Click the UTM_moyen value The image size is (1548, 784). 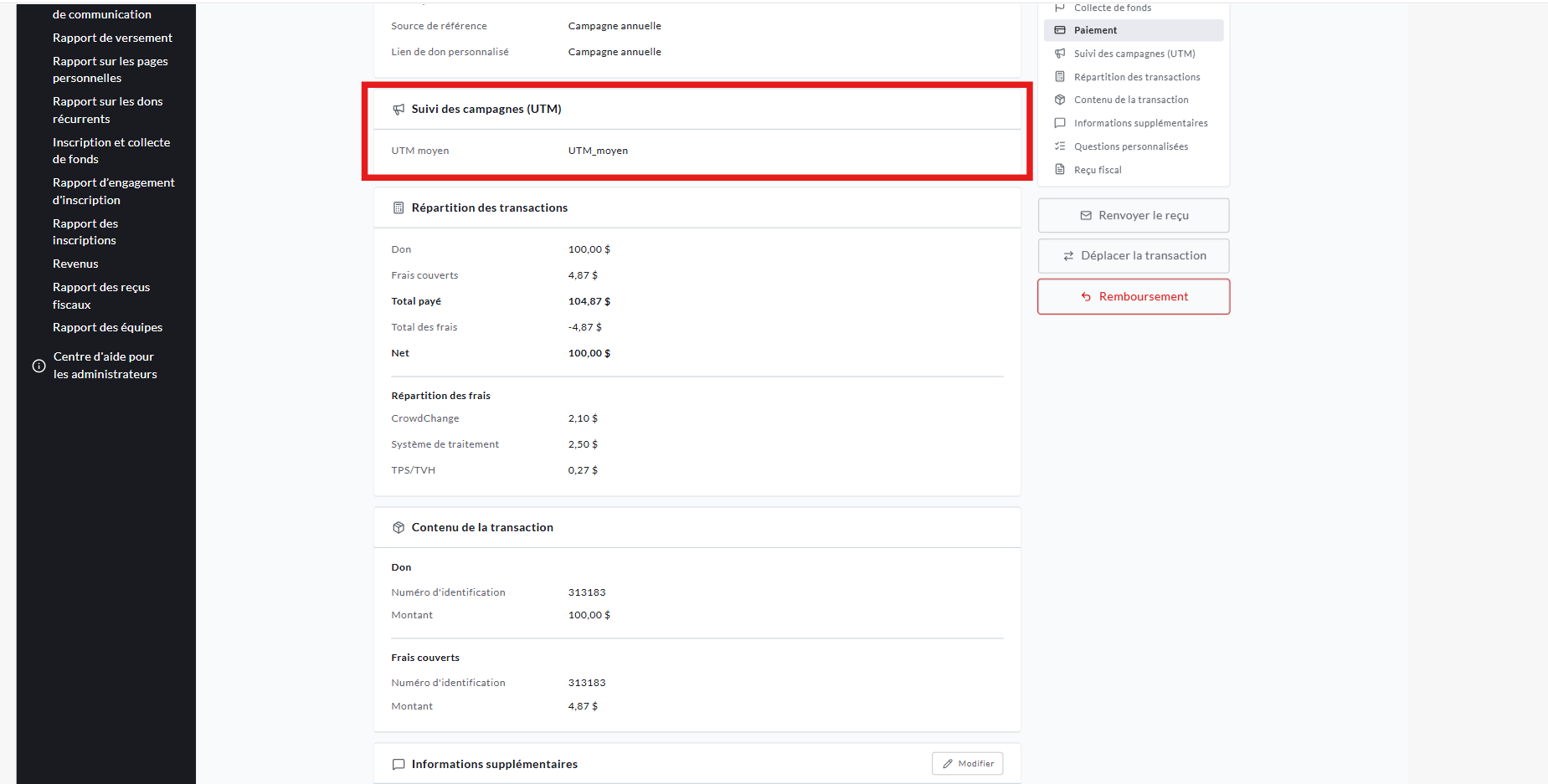[x=598, y=151]
